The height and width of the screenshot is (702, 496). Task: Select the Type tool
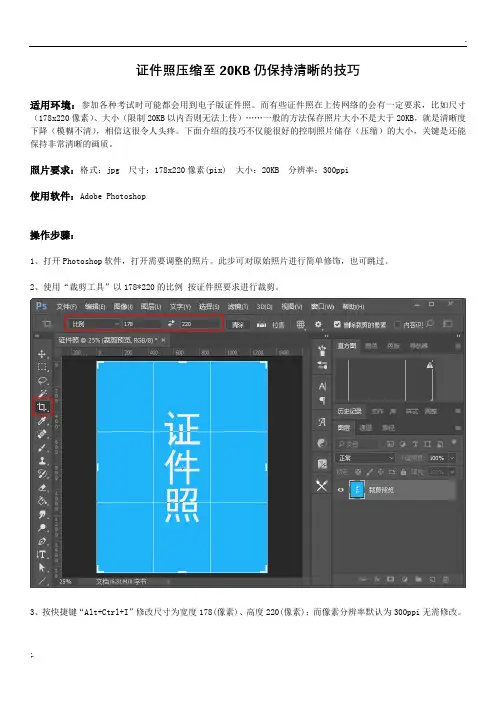click(x=42, y=554)
